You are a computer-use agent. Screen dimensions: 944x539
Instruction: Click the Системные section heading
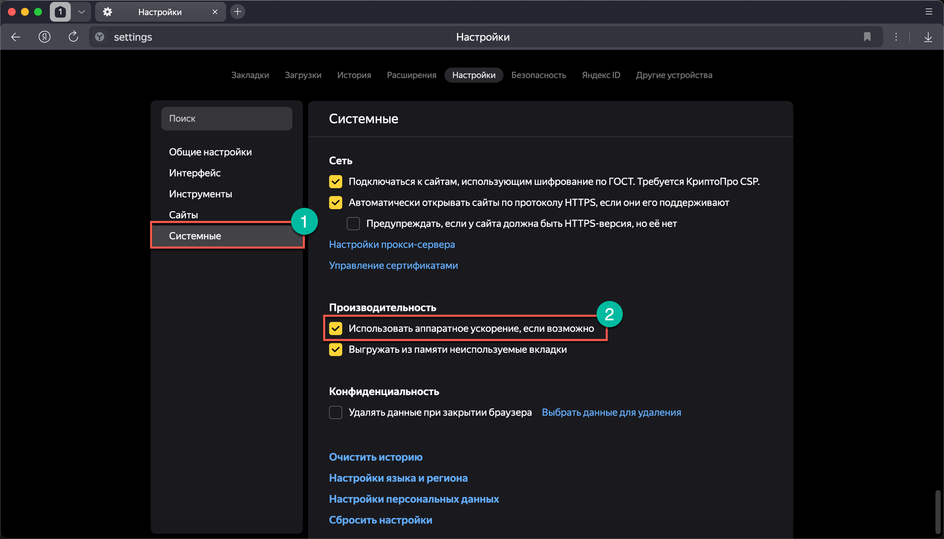click(x=364, y=119)
